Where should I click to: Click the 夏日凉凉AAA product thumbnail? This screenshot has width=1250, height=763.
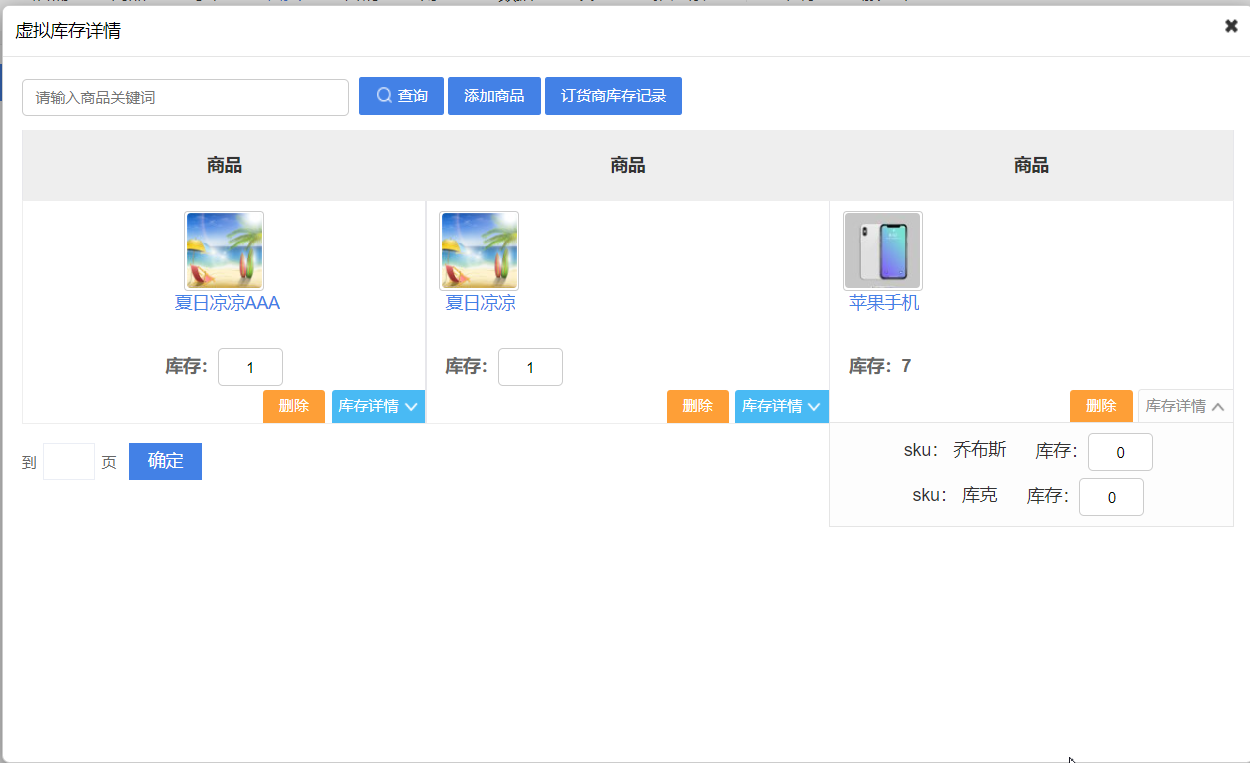click(x=224, y=250)
